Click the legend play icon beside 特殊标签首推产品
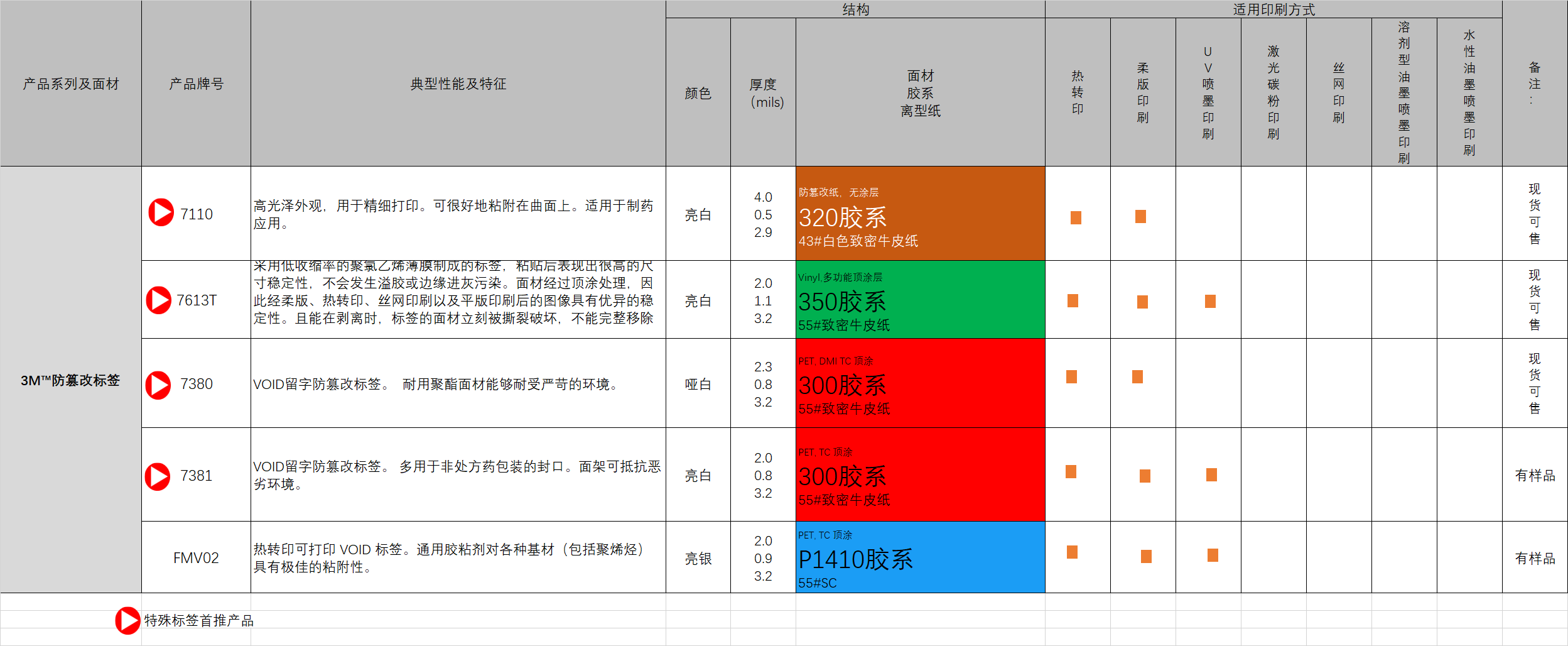The image size is (1568, 646). tap(127, 620)
